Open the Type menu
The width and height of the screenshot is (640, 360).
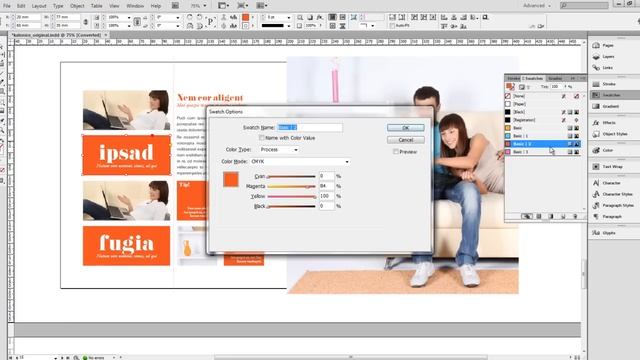pos(58,6)
